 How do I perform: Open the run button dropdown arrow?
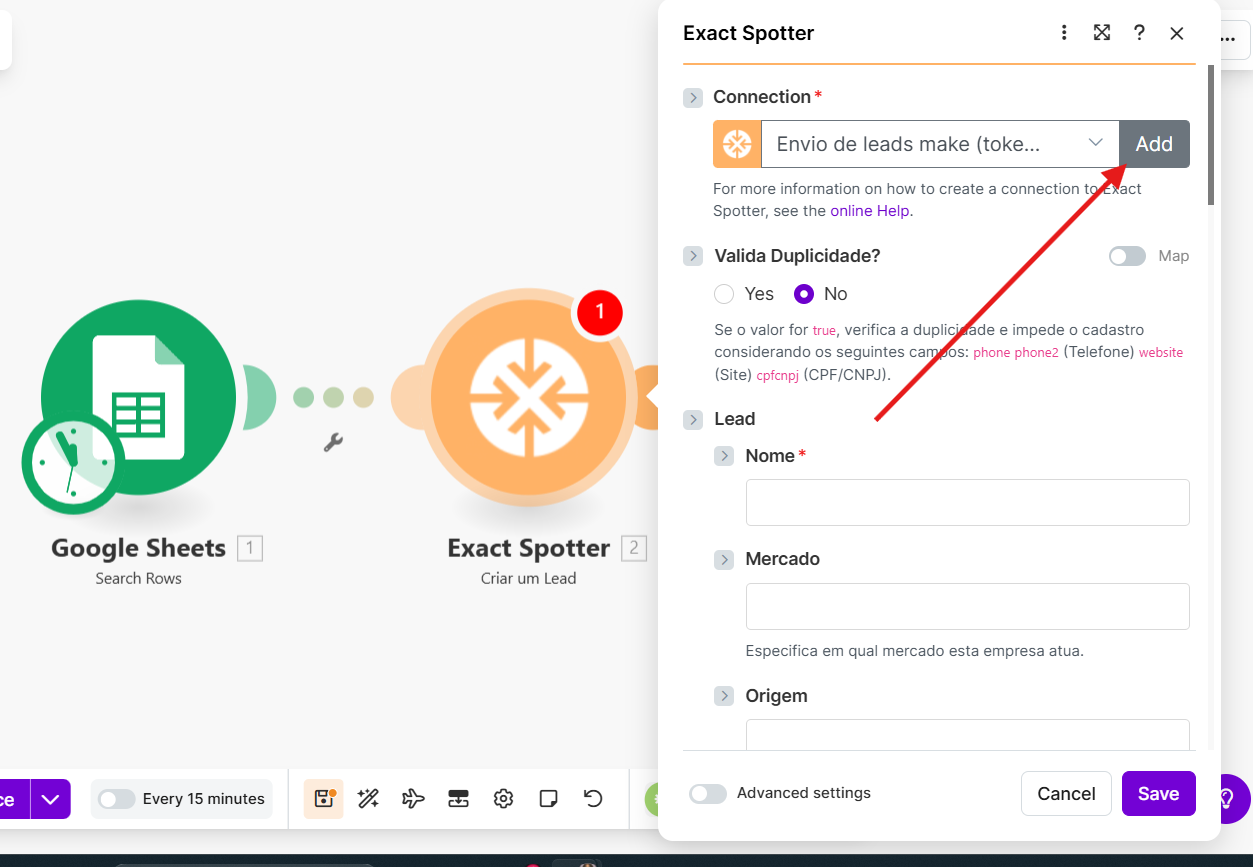(x=51, y=799)
